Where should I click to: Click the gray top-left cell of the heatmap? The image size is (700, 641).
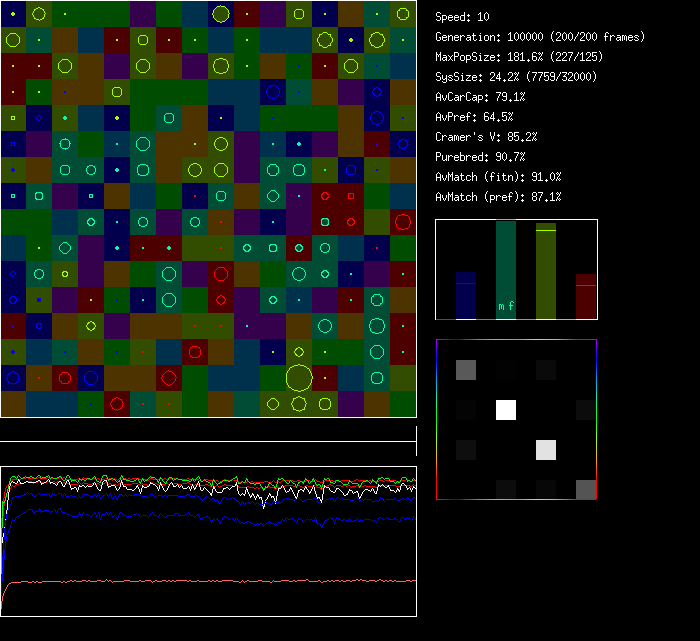466,370
